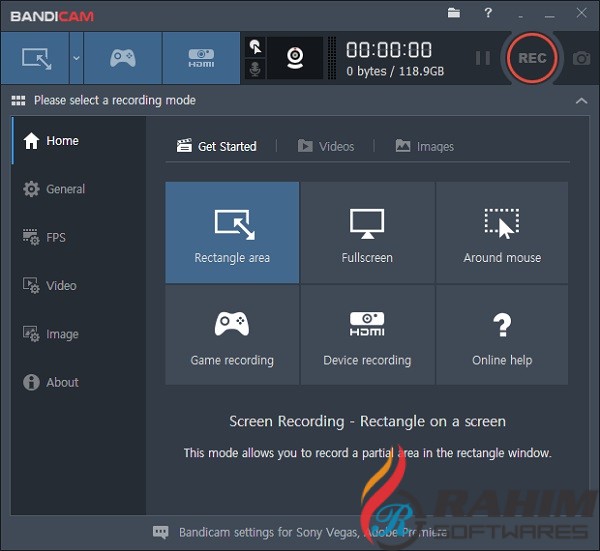Viewport: 600px width, 551px height.
Task: Click 'Please select a recording mode' text
Action: pos(115,101)
